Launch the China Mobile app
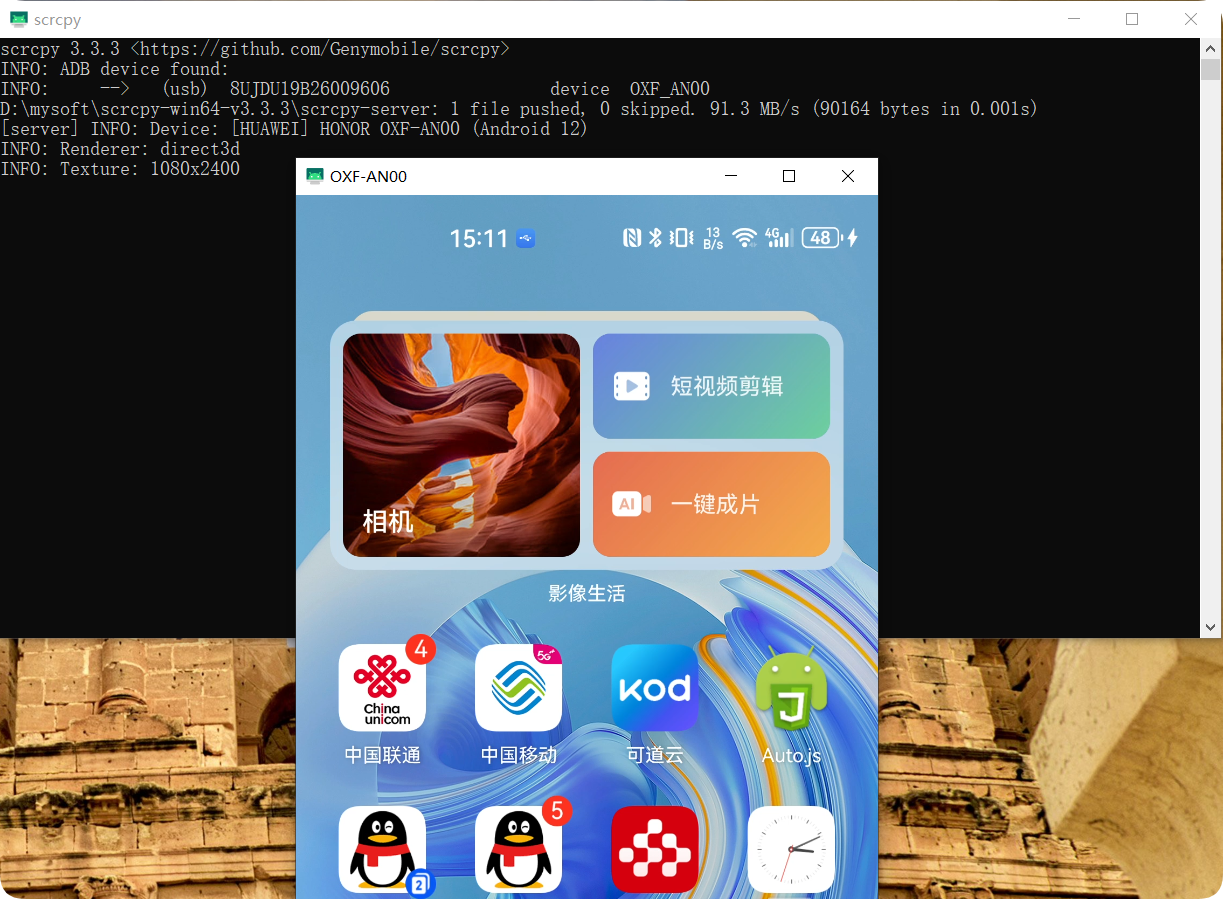This screenshot has height=899, width=1223. point(519,687)
